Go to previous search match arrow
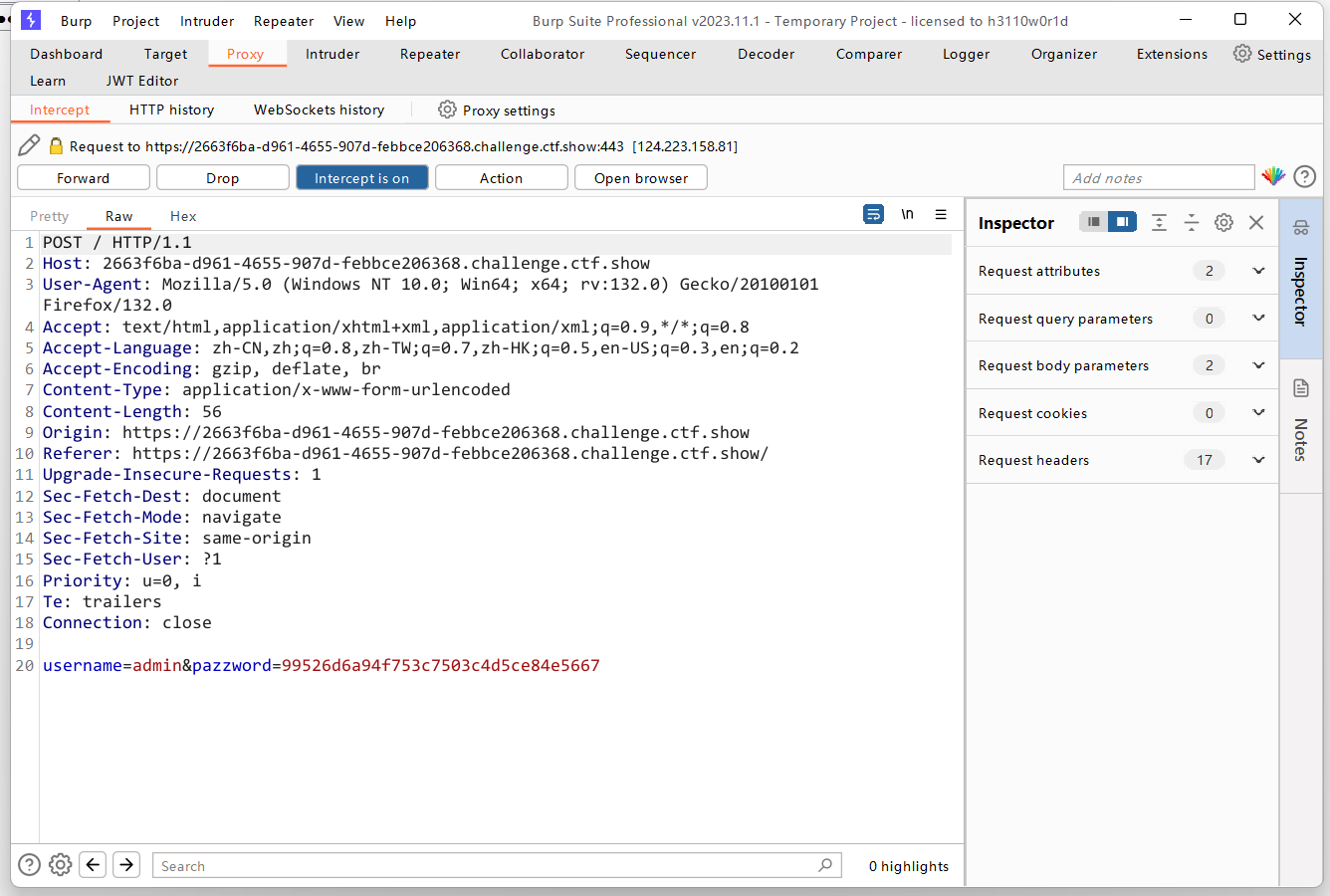1330x896 pixels. tap(93, 864)
